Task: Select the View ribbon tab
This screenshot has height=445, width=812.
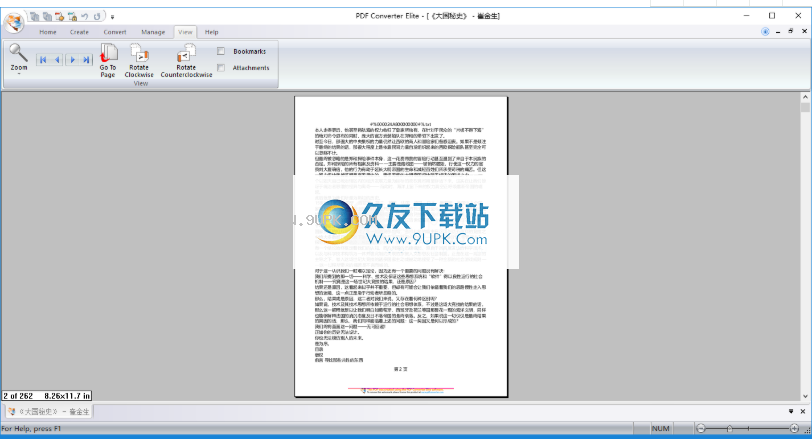Action: coord(185,32)
